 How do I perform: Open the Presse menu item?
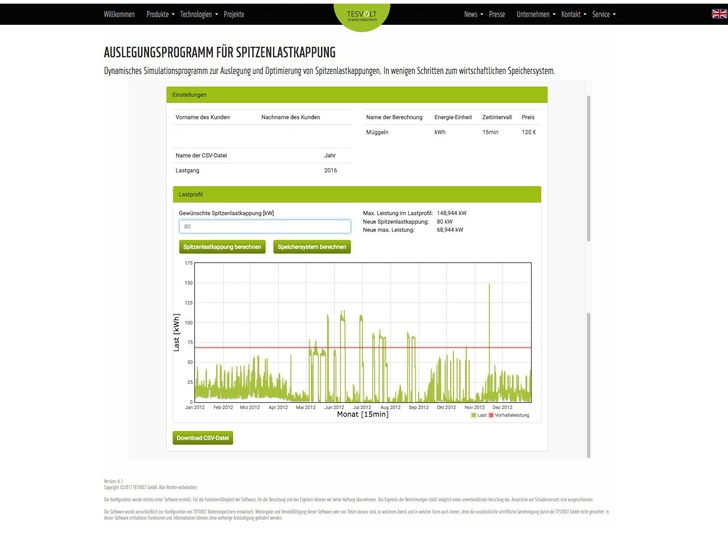[497, 14]
